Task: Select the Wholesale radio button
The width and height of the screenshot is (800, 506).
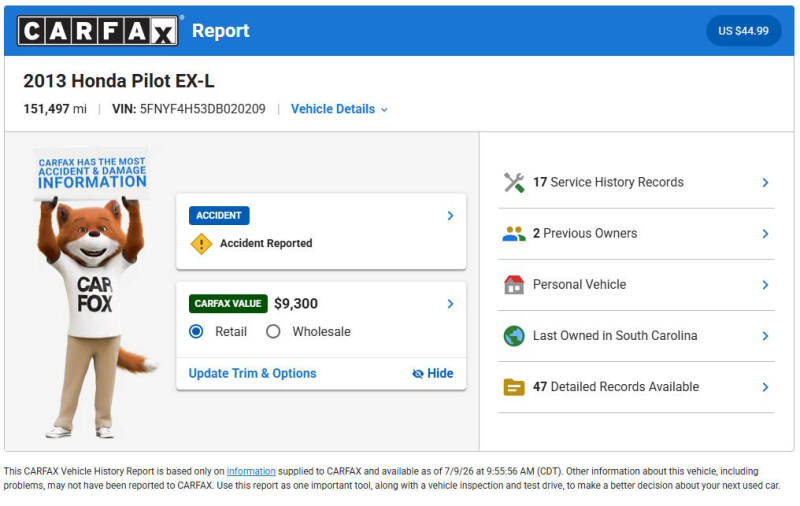Action: tap(273, 332)
